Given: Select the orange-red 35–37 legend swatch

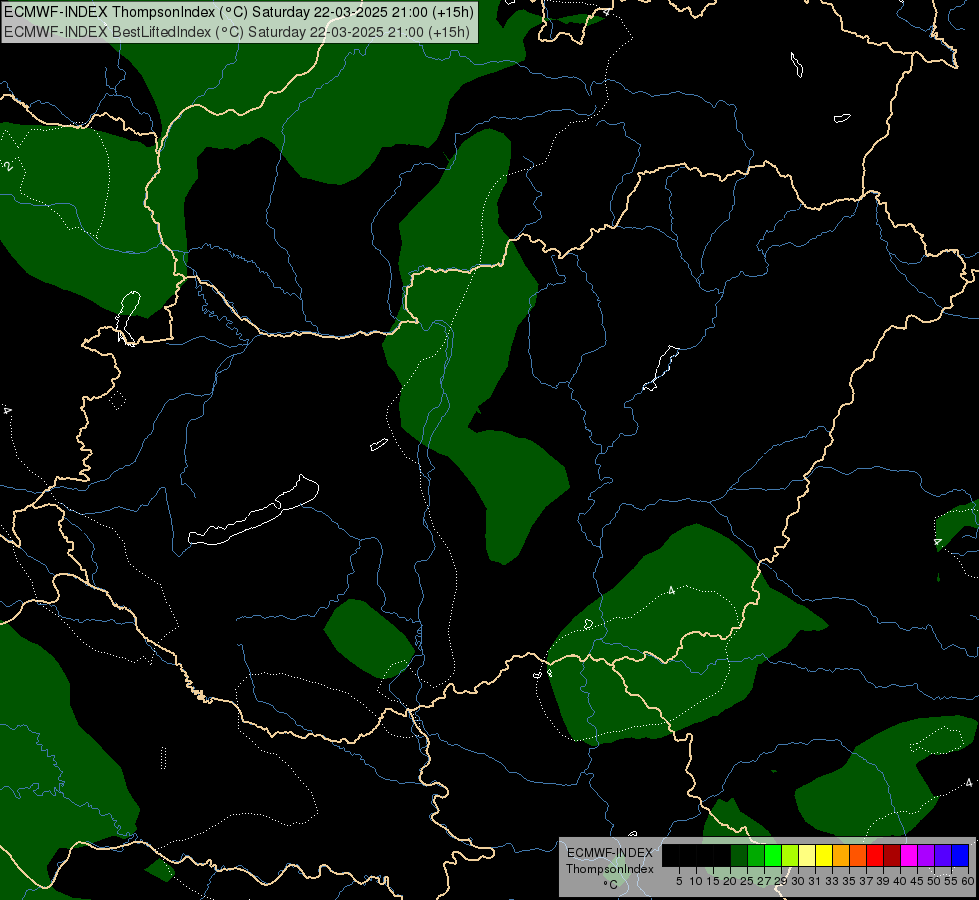Looking at the screenshot, I should (x=858, y=855).
